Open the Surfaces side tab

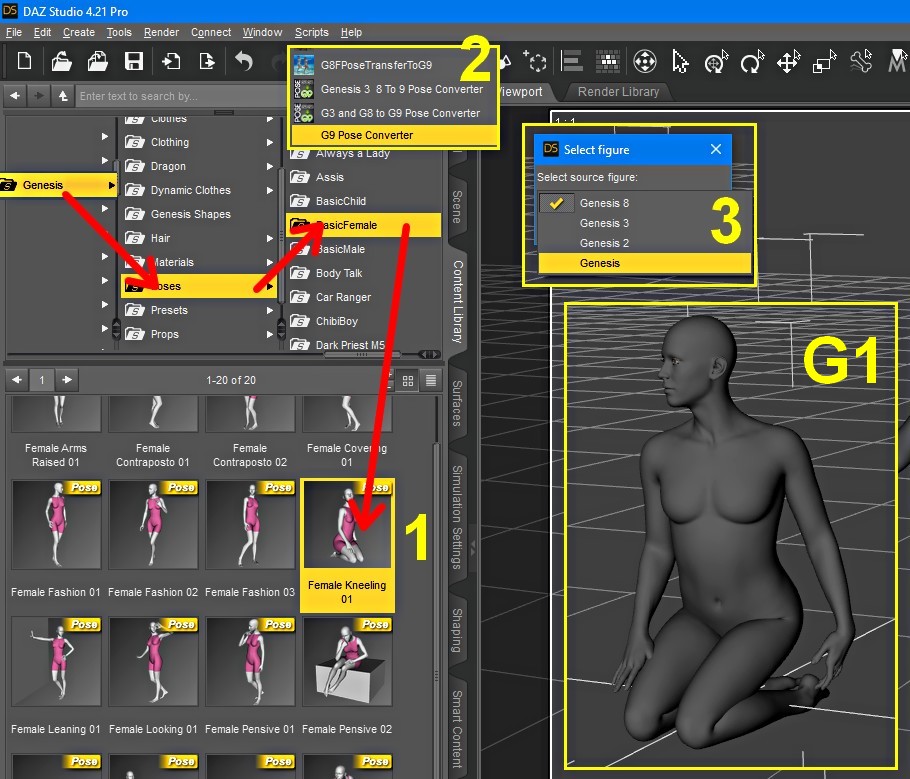coord(457,403)
